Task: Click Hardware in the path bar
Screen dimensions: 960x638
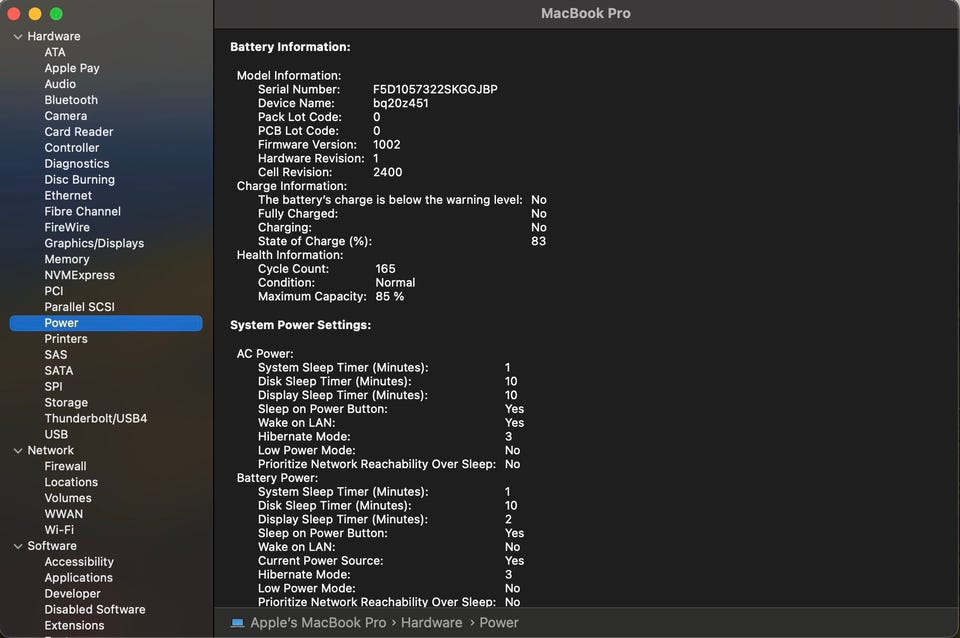Action: pyautogui.click(x=432, y=622)
